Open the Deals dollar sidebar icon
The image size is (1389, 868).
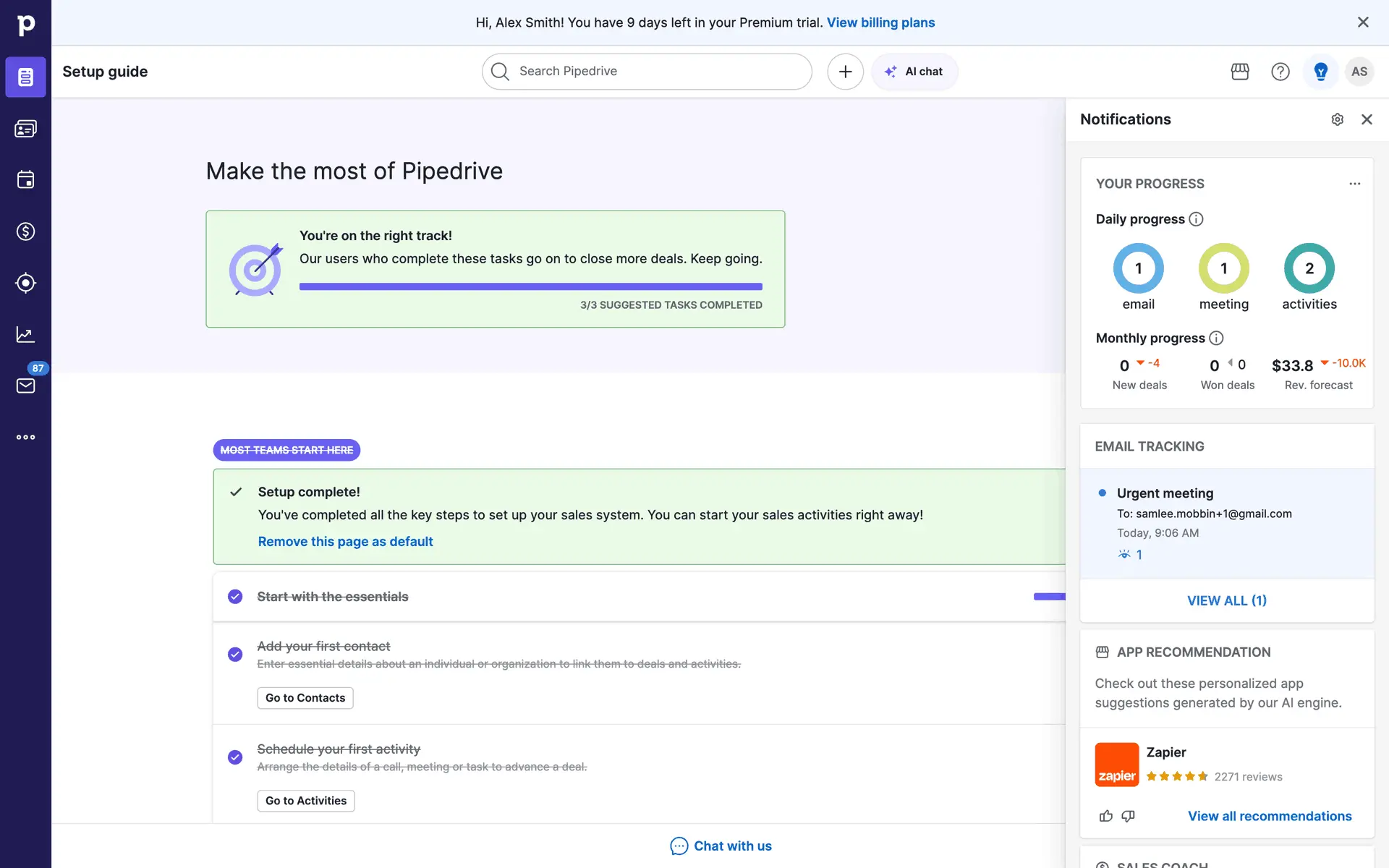pos(25,231)
